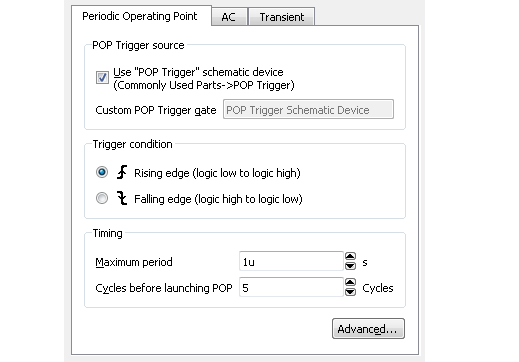Viewport: 519px width, 362px height.
Task: Decrement Cycles before launching POP value
Action: (x=350, y=292)
